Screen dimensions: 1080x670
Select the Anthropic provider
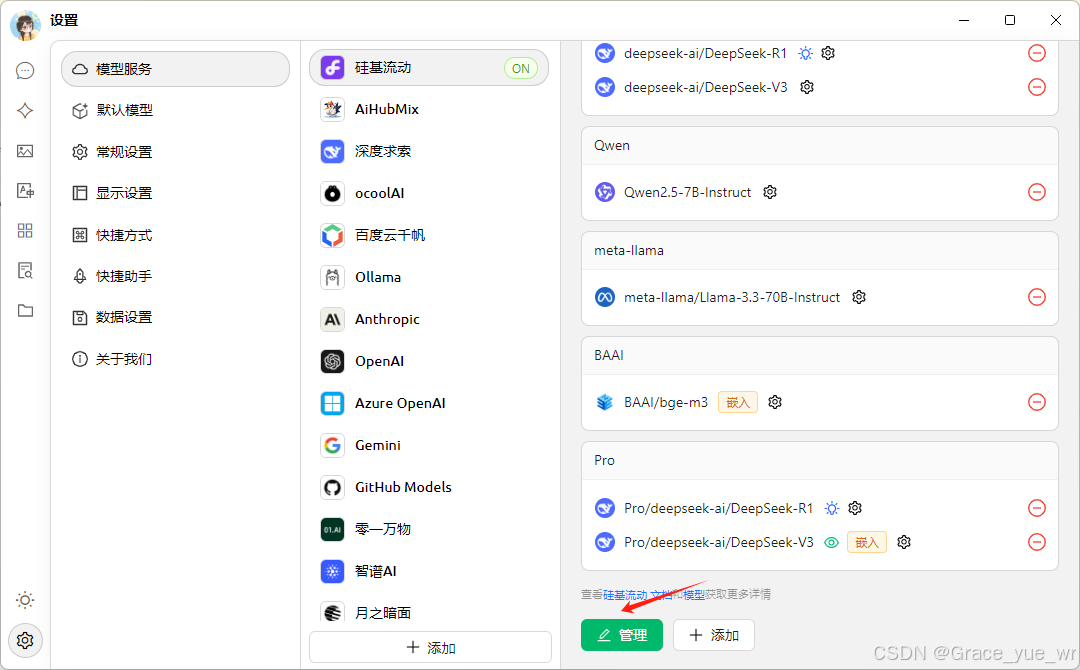pos(429,320)
